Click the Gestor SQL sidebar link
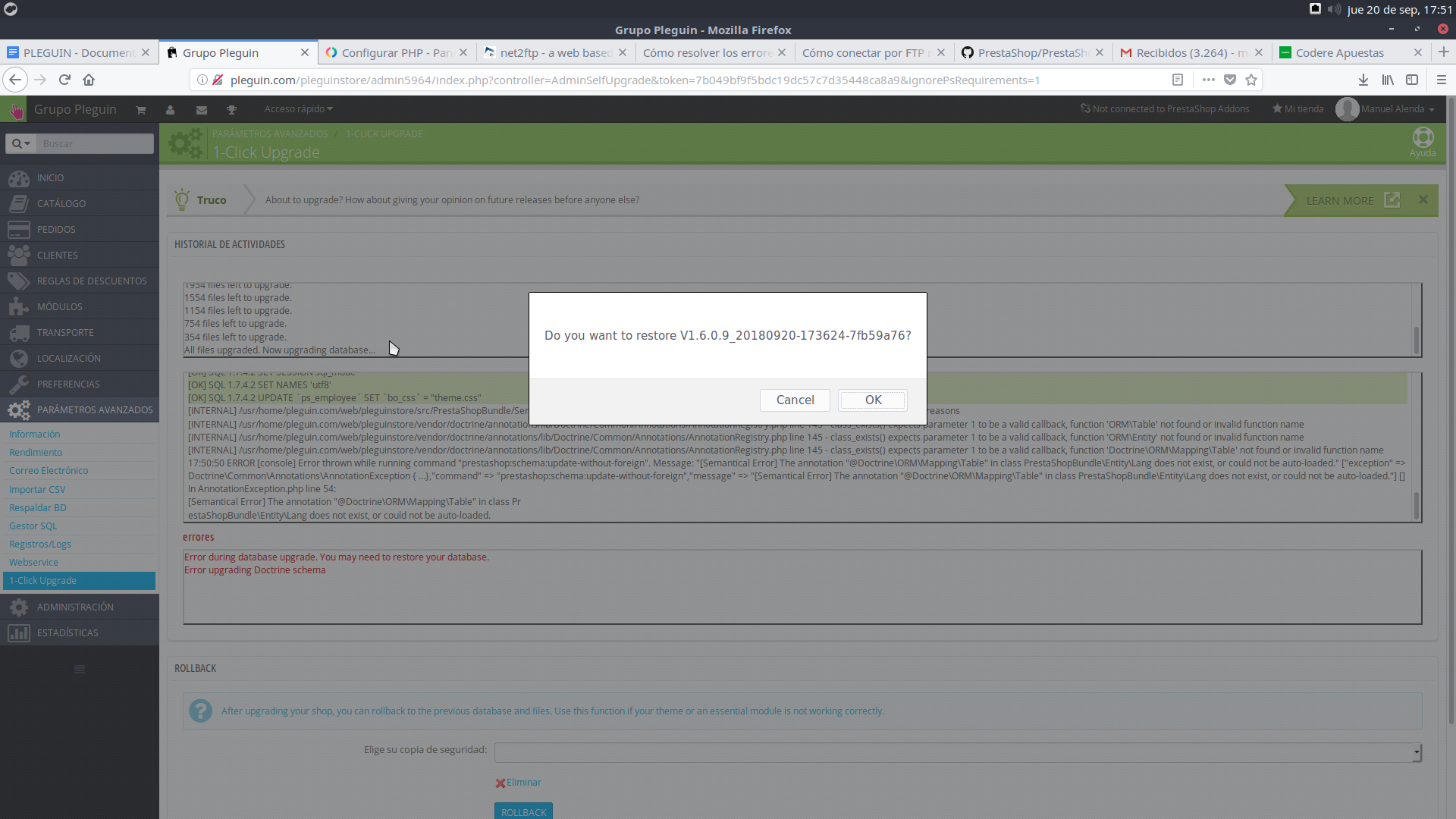Image resolution: width=1456 pixels, height=819 pixels. tap(33, 526)
